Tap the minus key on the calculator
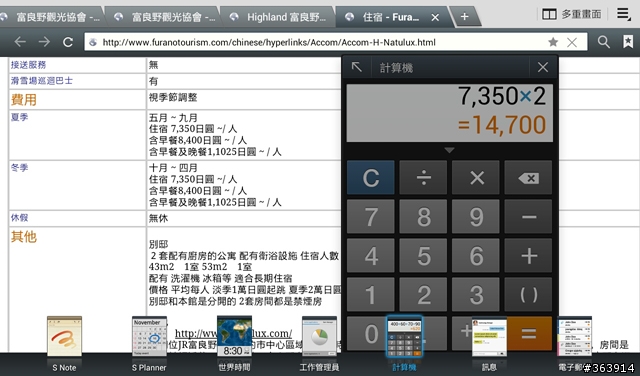The image size is (640, 376). pyautogui.click(x=528, y=216)
